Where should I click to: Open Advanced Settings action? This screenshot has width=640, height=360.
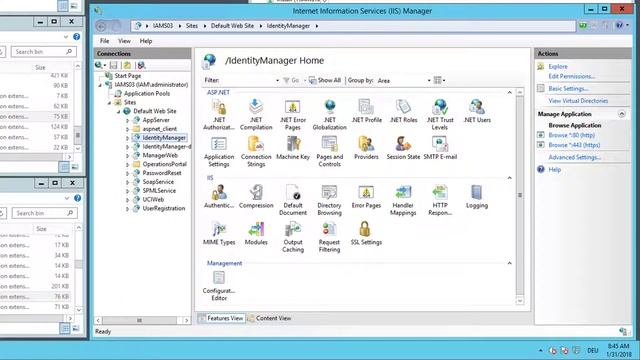(x=574, y=157)
